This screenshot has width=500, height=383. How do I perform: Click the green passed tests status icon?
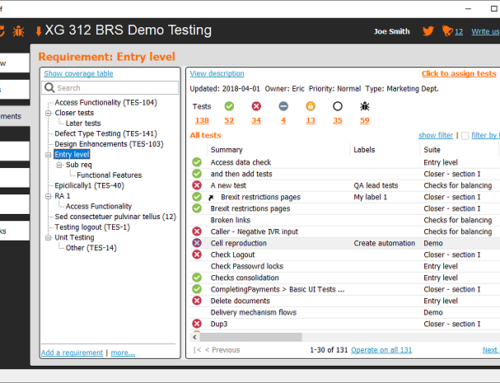[229, 106]
